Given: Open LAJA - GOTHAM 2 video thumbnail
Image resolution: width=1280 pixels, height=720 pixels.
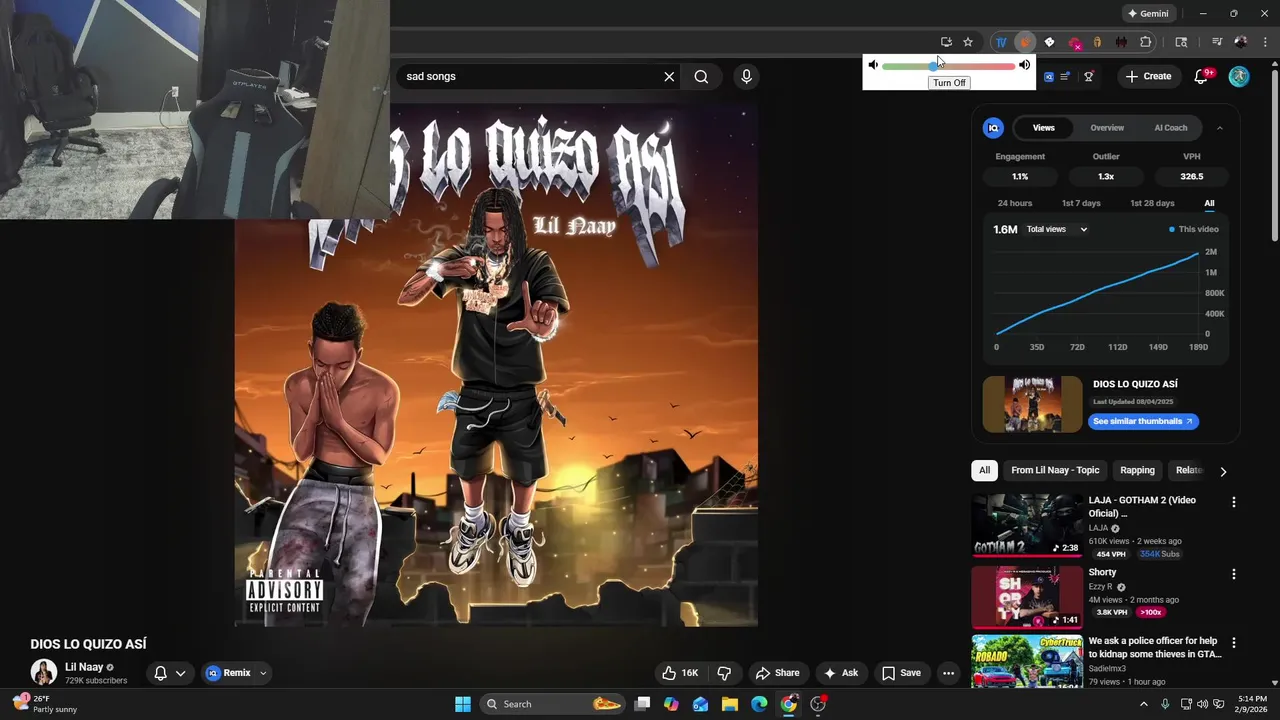Looking at the screenshot, I should pyautogui.click(x=1027, y=525).
